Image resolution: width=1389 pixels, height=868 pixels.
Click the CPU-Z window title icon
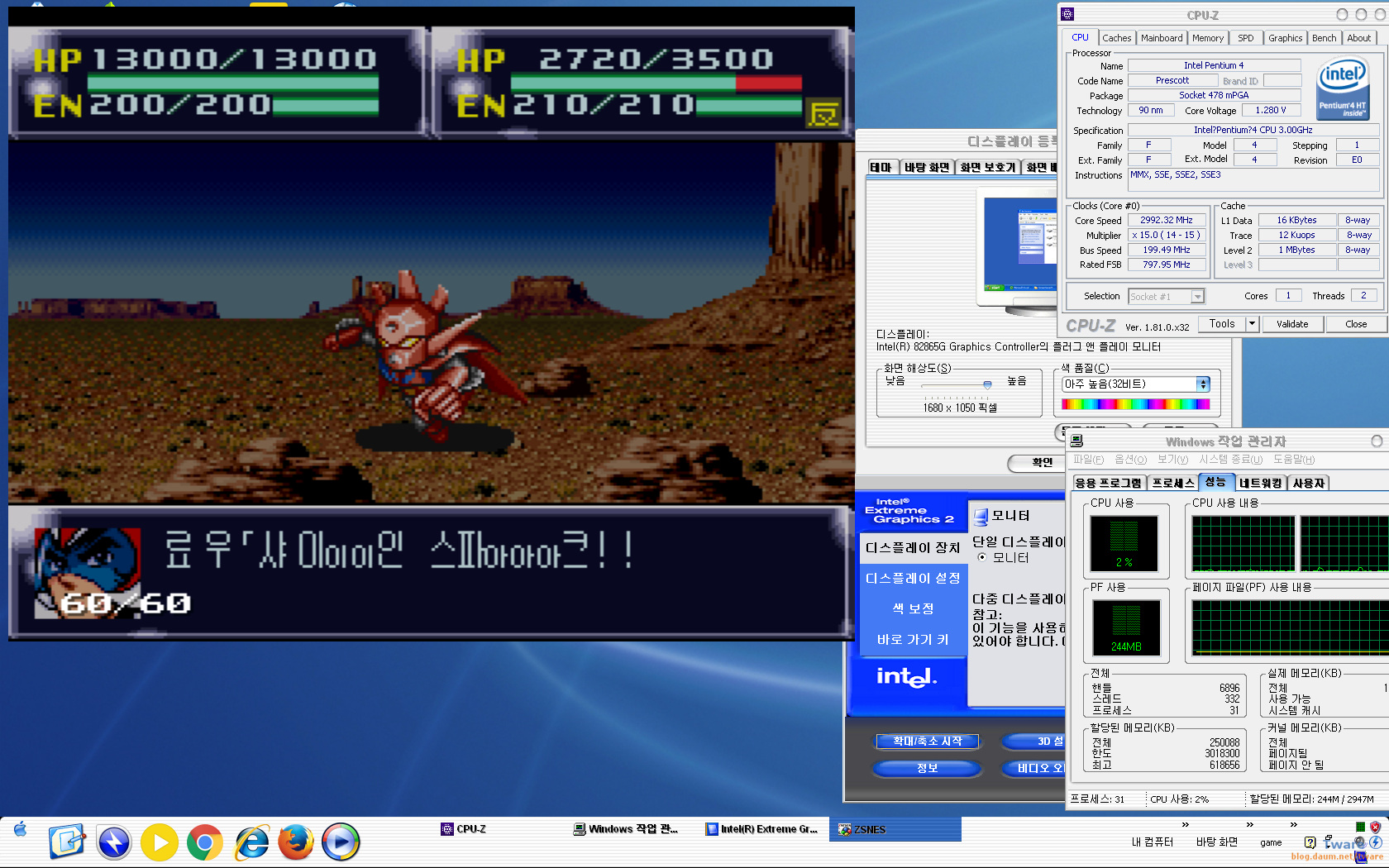pos(1067,14)
